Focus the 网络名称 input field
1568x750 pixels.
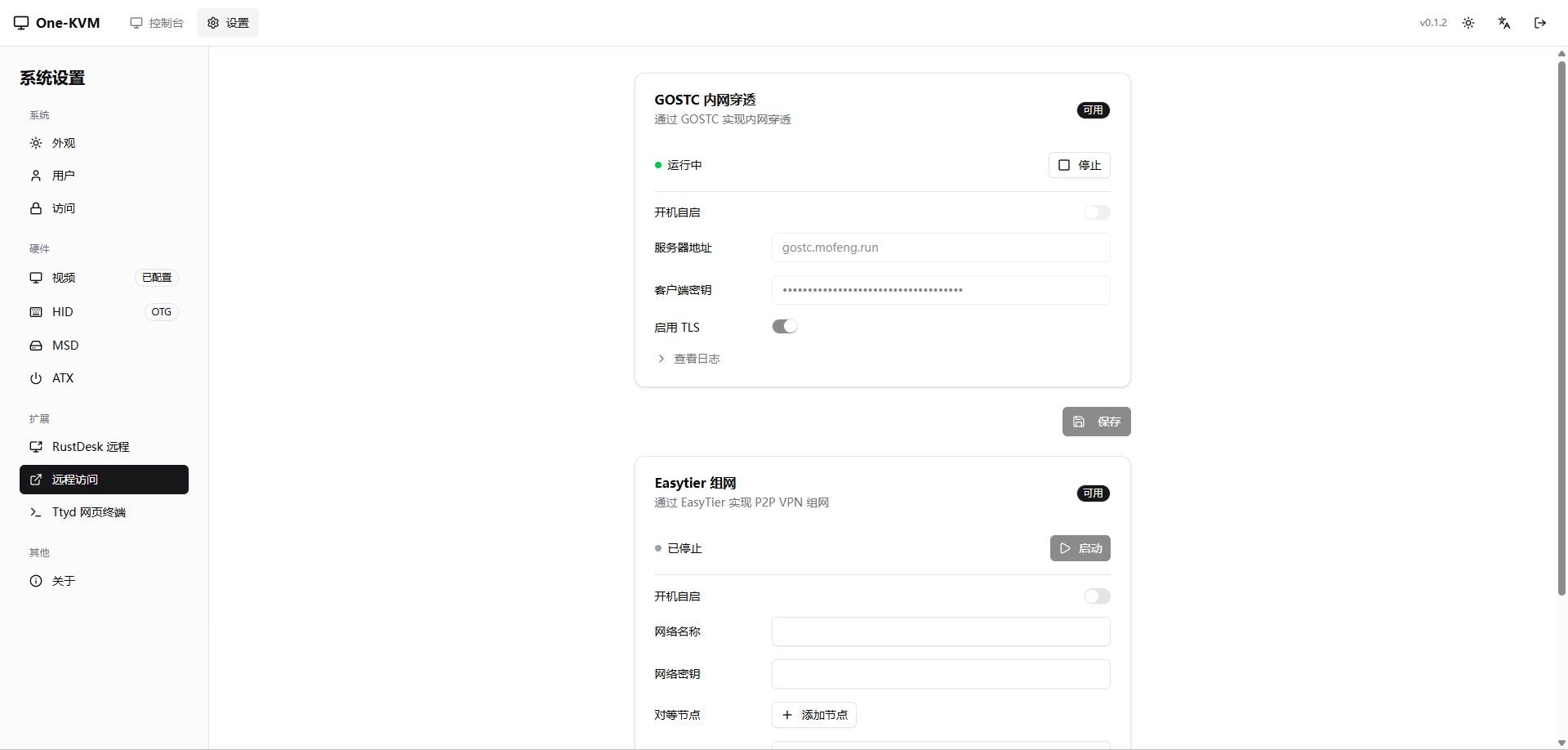pos(940,632)
